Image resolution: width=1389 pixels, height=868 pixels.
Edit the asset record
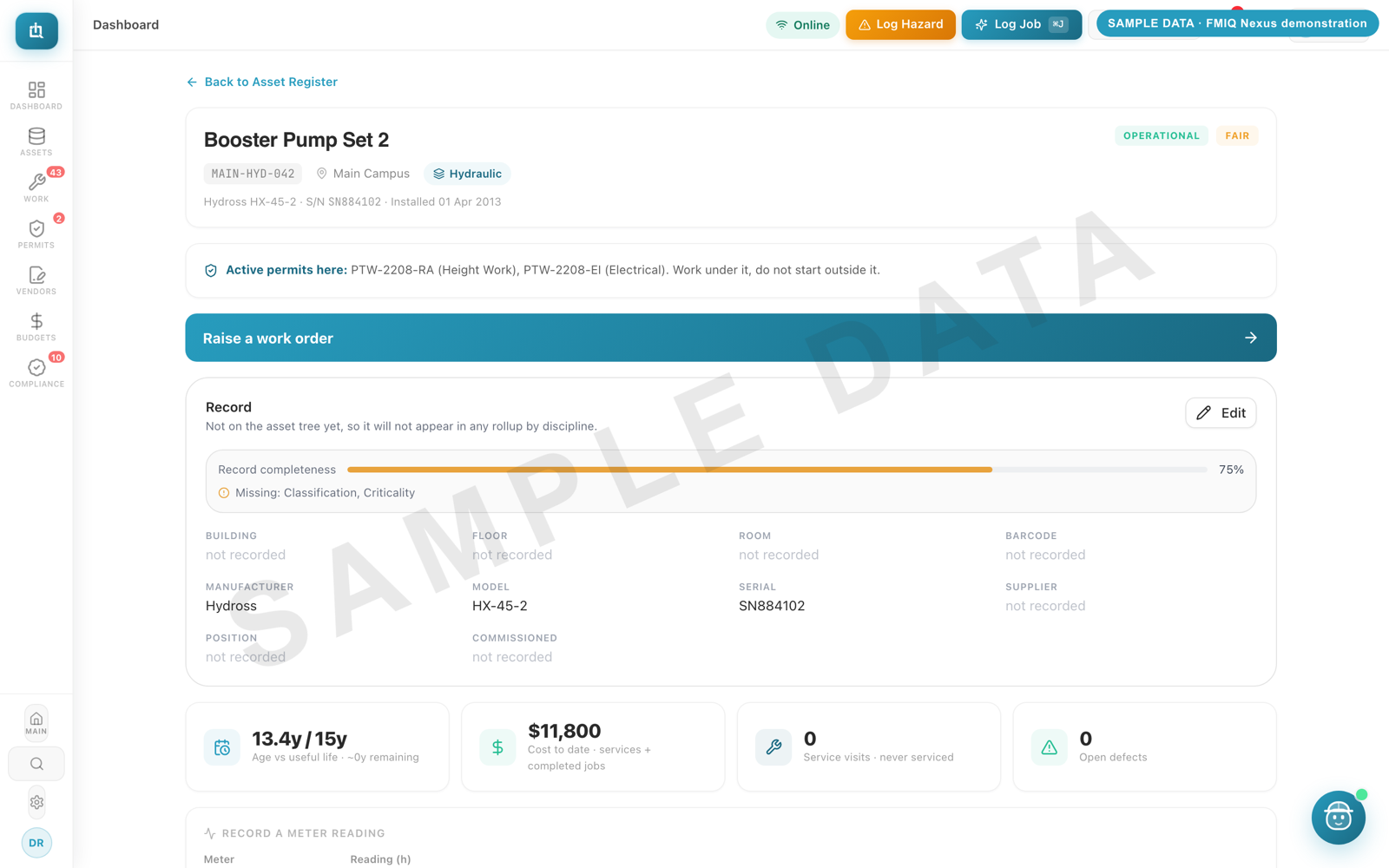coord(1221,413)
